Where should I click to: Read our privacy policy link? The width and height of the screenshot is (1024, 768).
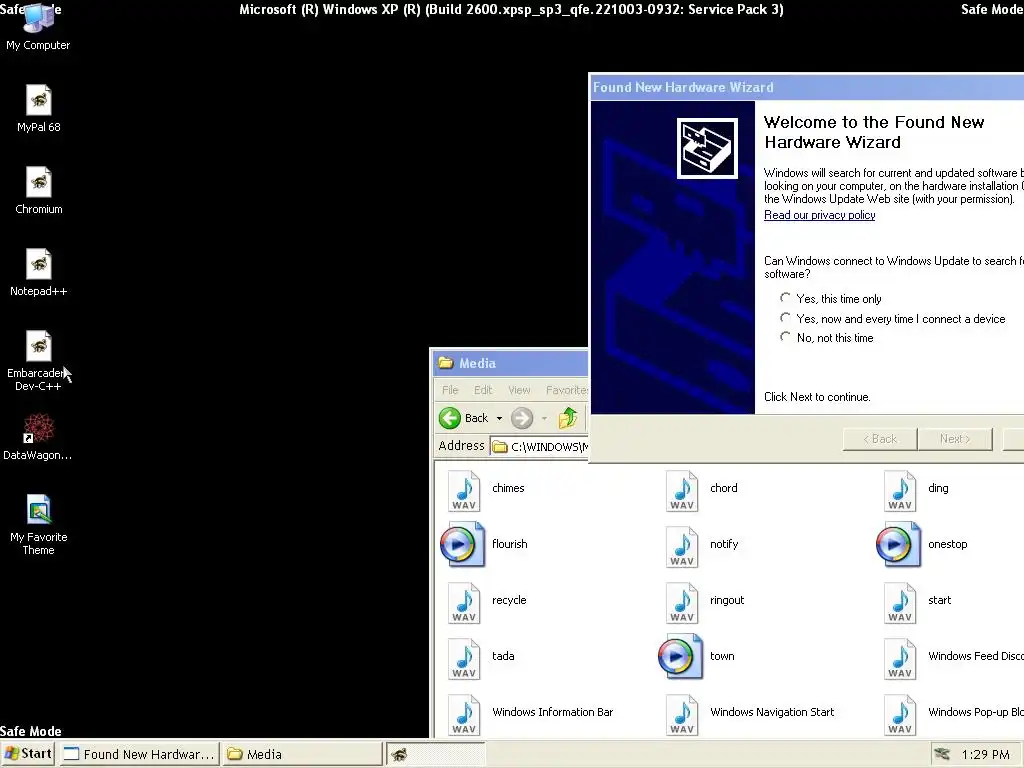click(x=820, y=215)
